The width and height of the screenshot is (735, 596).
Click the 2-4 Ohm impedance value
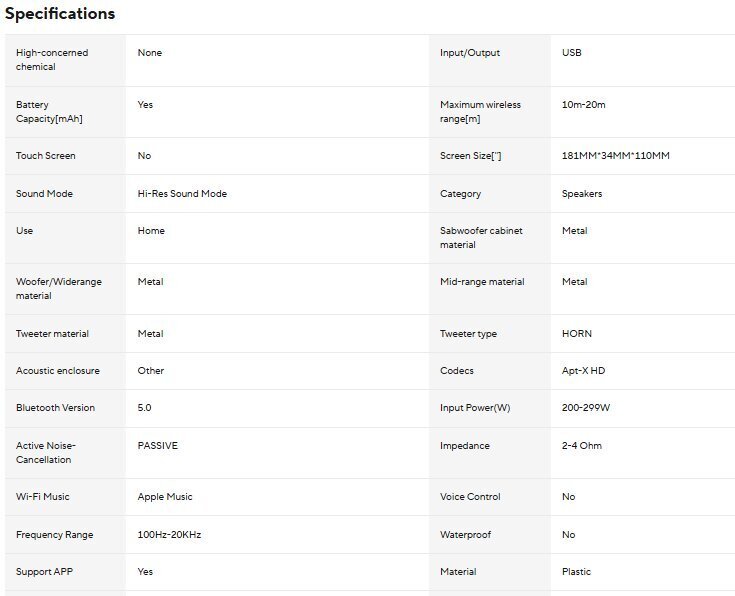[582, 446]
